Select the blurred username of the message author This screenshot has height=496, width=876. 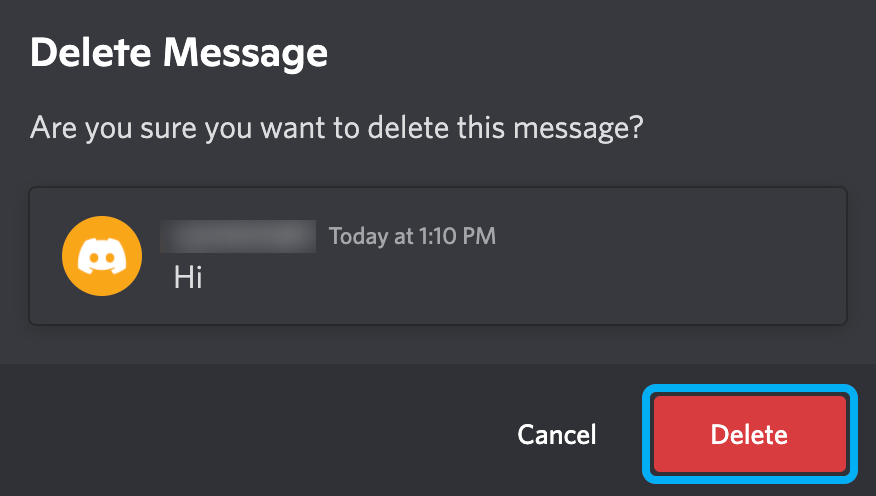tap(238, 237)
